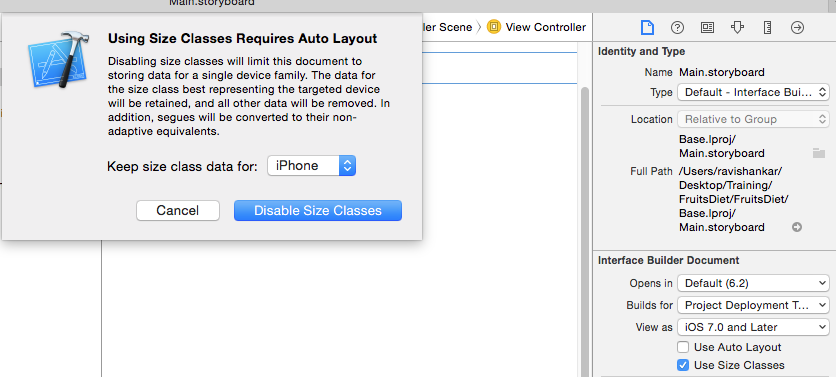Open the Quick Help inspector icon
This screenshot has width=836, height=377.
677,27
